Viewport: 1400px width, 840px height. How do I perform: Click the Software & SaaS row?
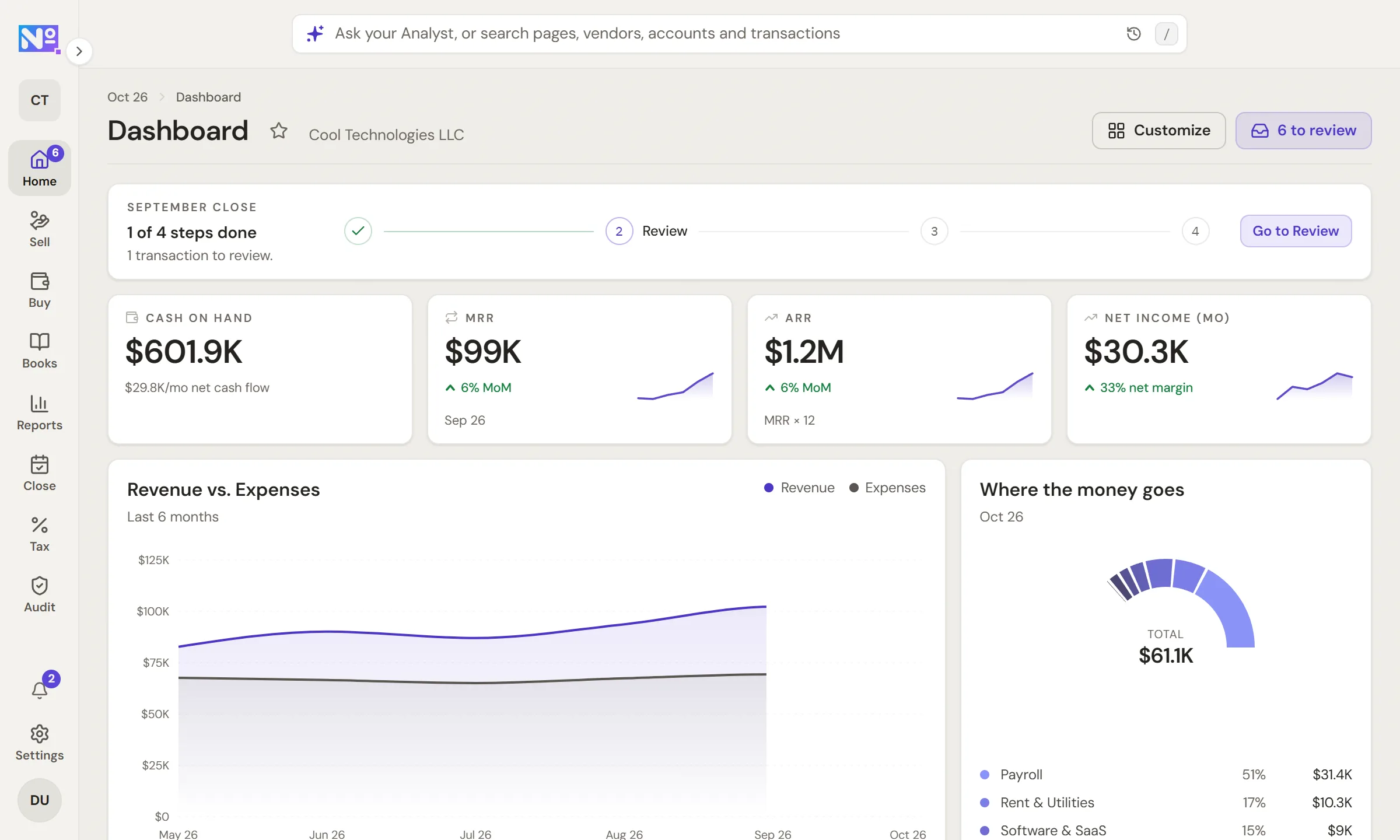[x=1165, y=831]
